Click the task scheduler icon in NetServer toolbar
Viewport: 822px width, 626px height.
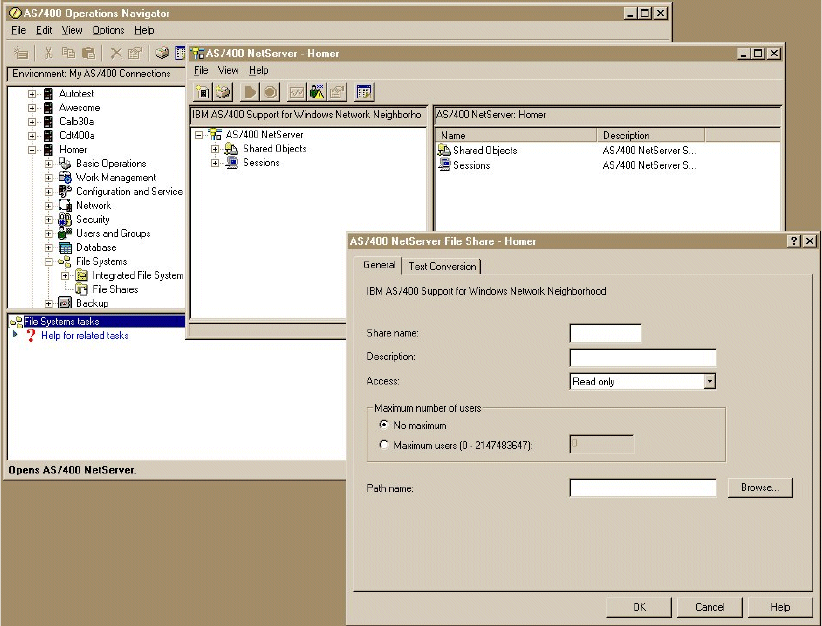point(364,92)
